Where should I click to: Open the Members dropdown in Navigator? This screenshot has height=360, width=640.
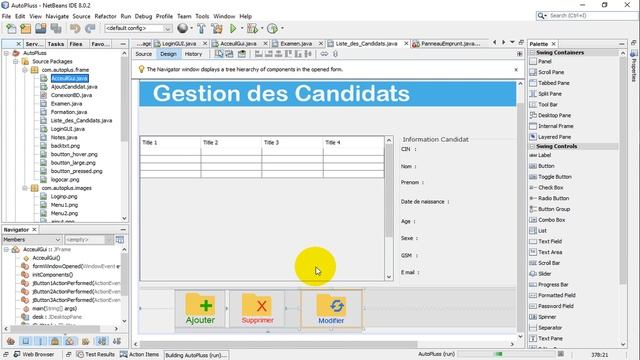click(32, 240)
